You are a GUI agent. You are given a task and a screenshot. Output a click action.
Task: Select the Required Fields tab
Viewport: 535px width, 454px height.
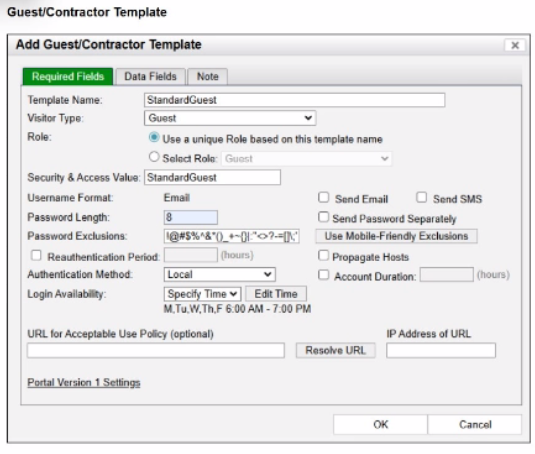pos(68,76)
